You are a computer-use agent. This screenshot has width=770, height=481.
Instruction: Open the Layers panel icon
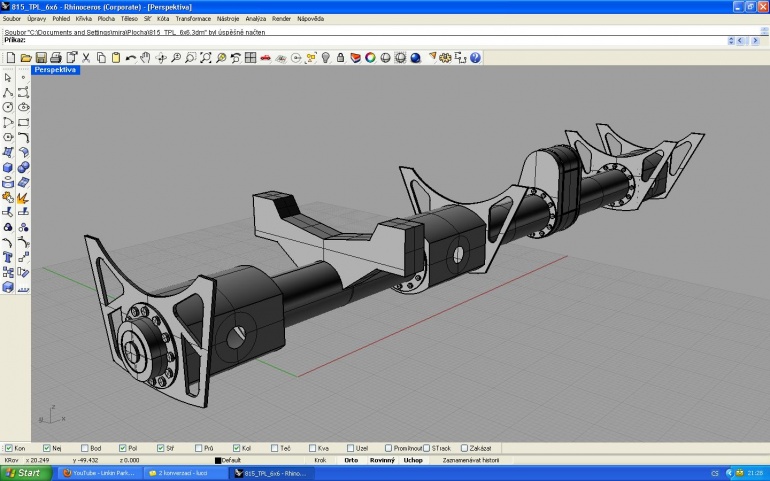tap(356, 58)
